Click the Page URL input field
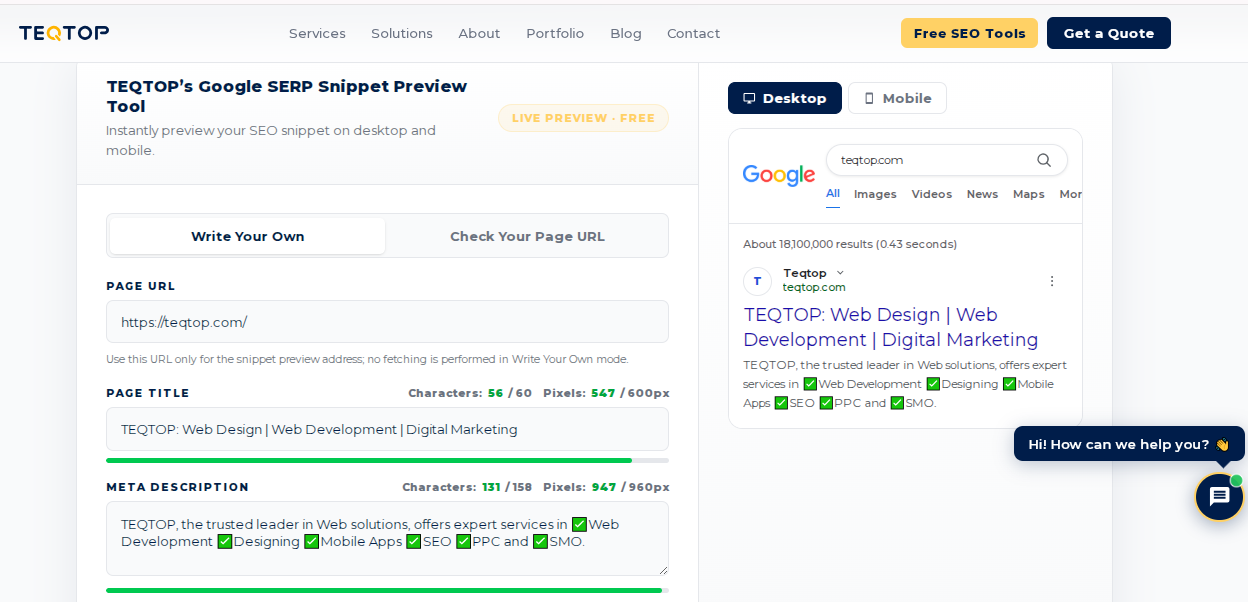This screenshot has height=602, width=1248. pos(387,322)
